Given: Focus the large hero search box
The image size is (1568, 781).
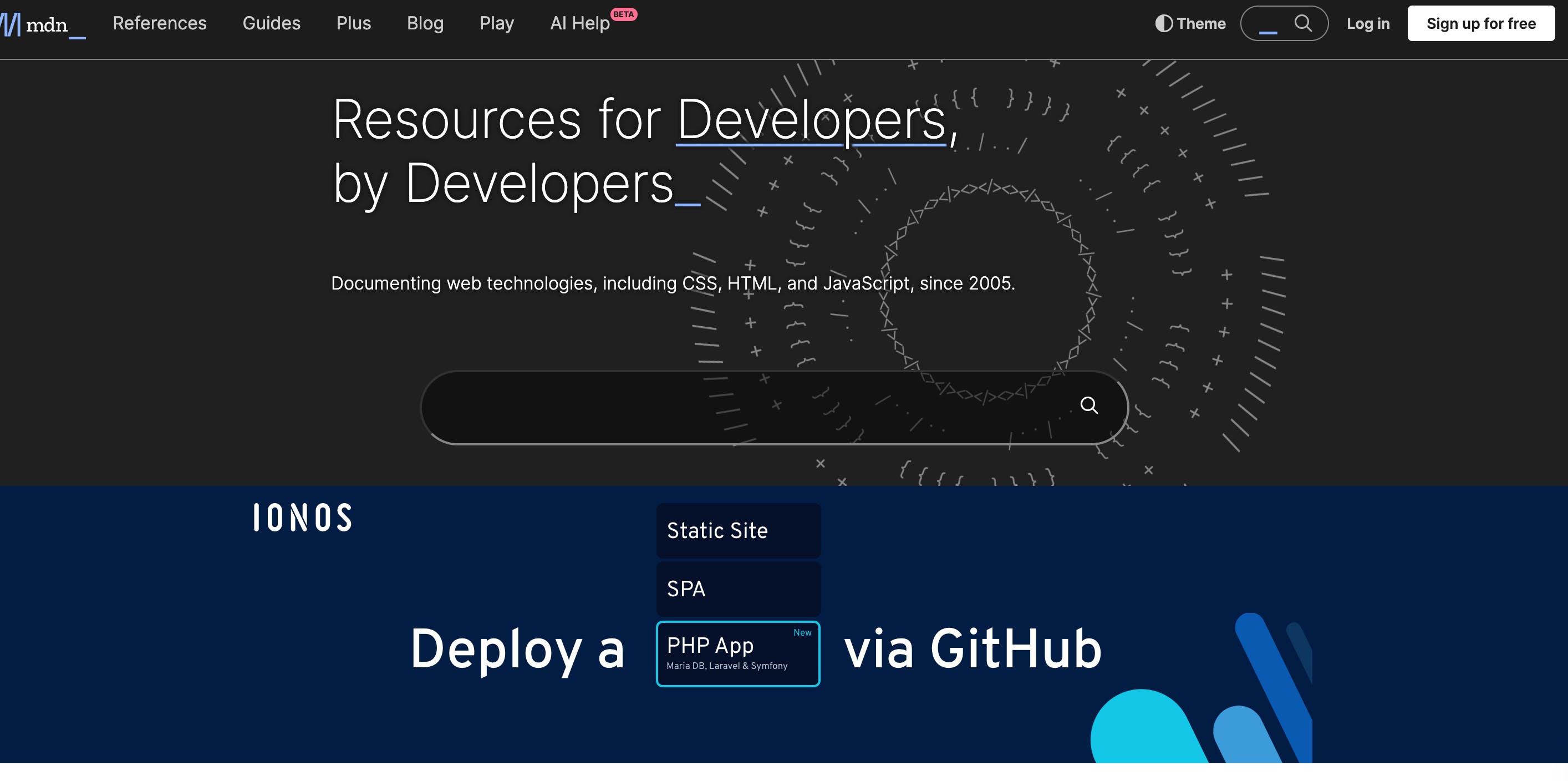Looking at the screenshot, I should (773, 407).
